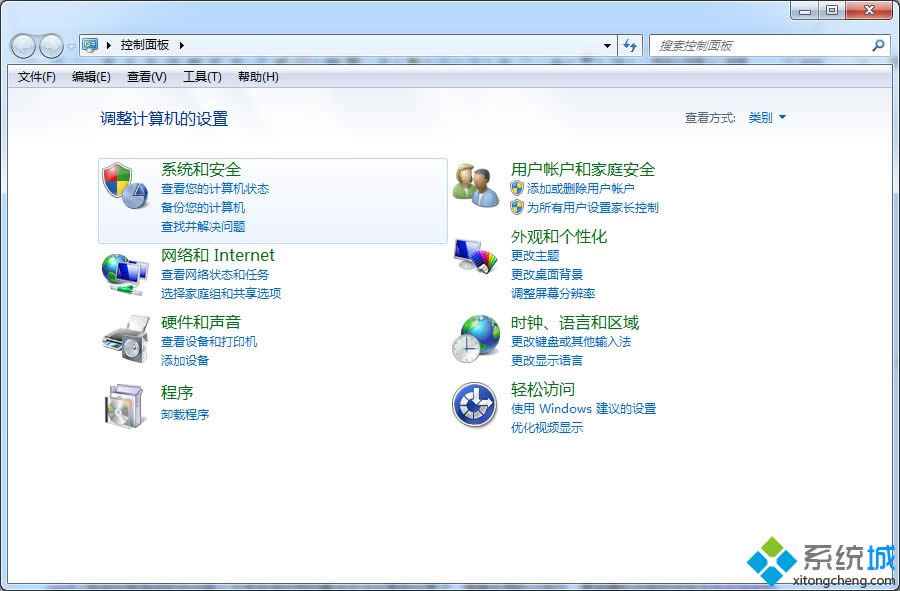Open the 工具(T) menu

202,77
